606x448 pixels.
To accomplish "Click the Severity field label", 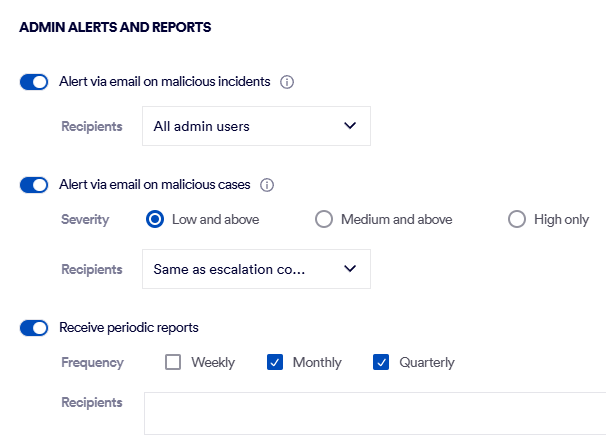I will [85, 220].
